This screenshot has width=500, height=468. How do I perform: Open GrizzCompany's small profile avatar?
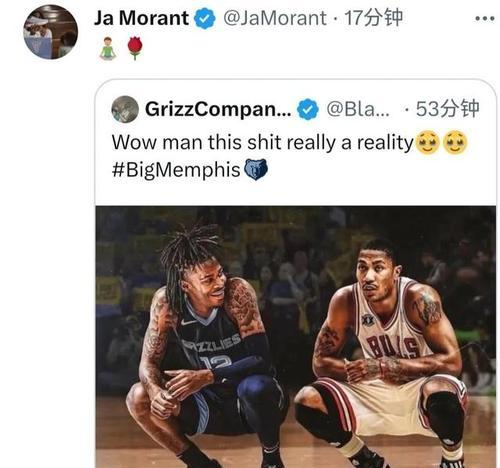[x=125, y=109]
